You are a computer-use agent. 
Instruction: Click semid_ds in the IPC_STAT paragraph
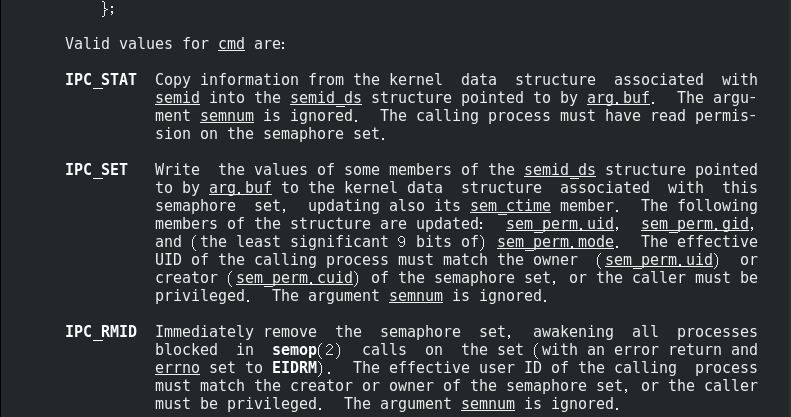tap(326, 98)
